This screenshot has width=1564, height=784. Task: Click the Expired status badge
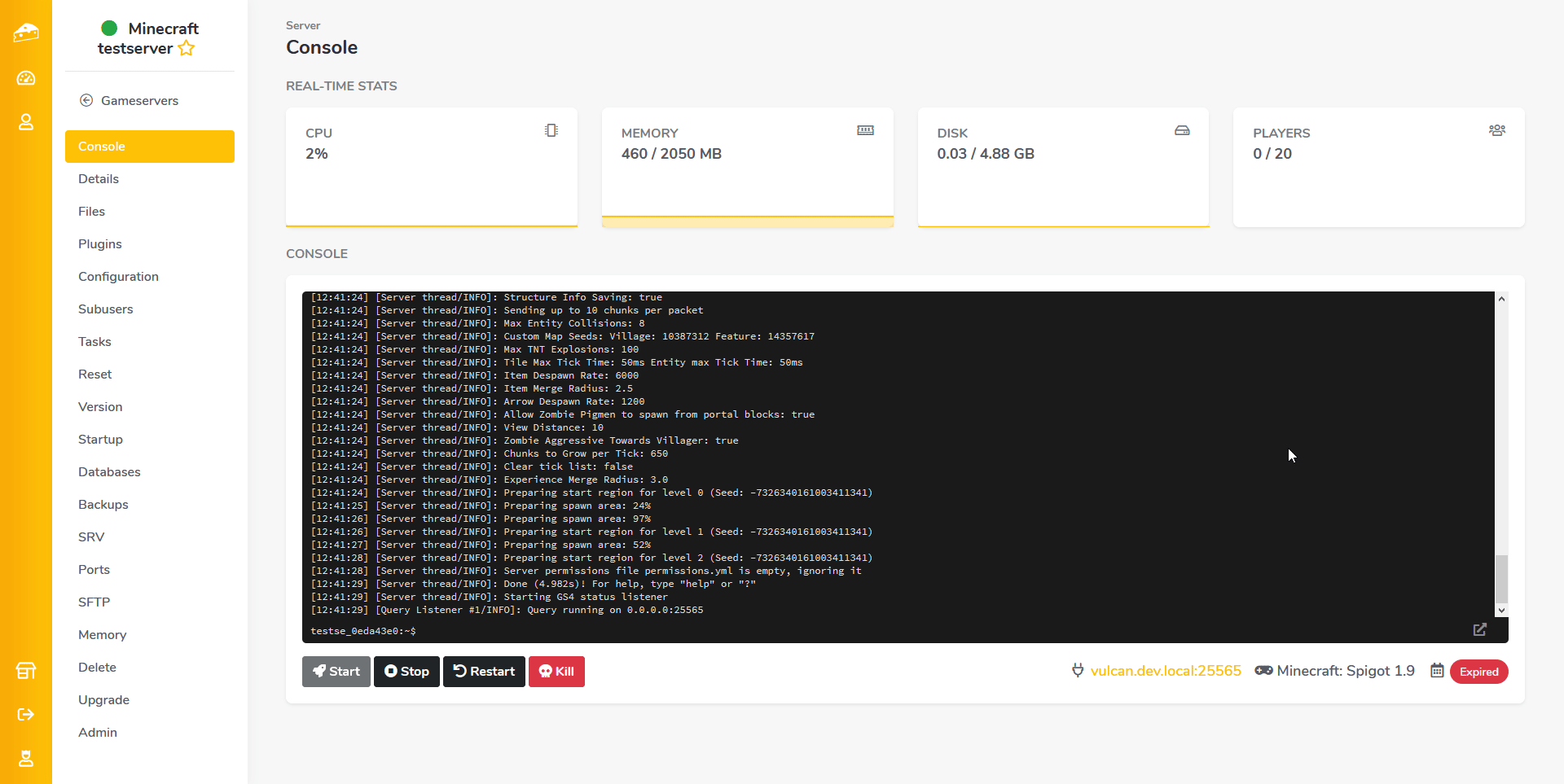1478,672
